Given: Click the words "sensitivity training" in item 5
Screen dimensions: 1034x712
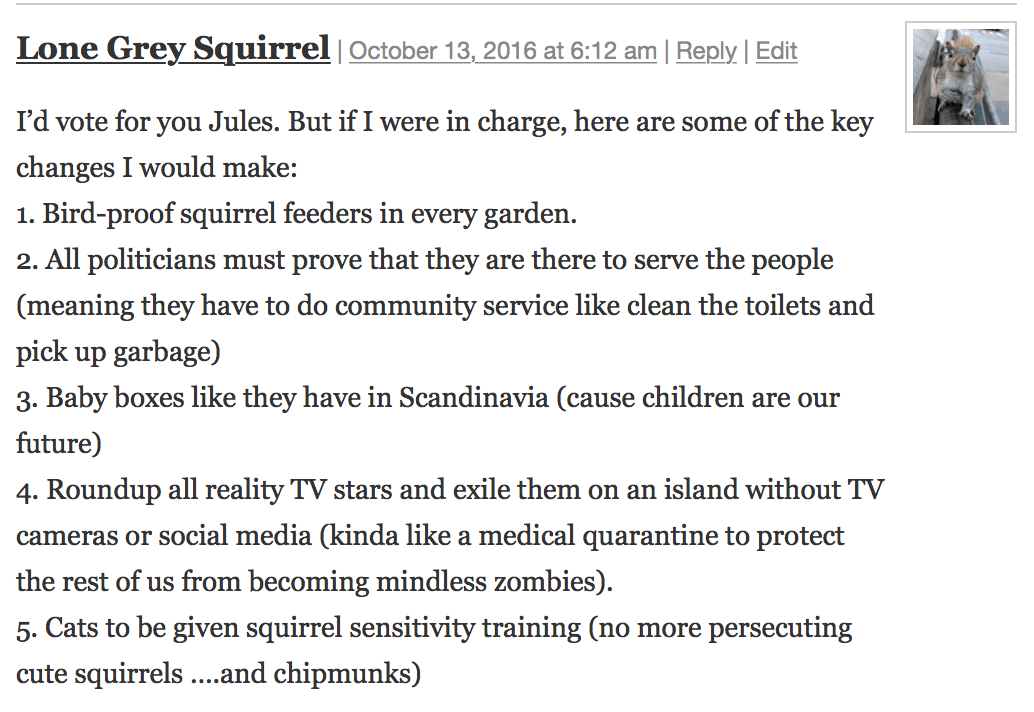Looking at the screenshot, I should (482, 628).
